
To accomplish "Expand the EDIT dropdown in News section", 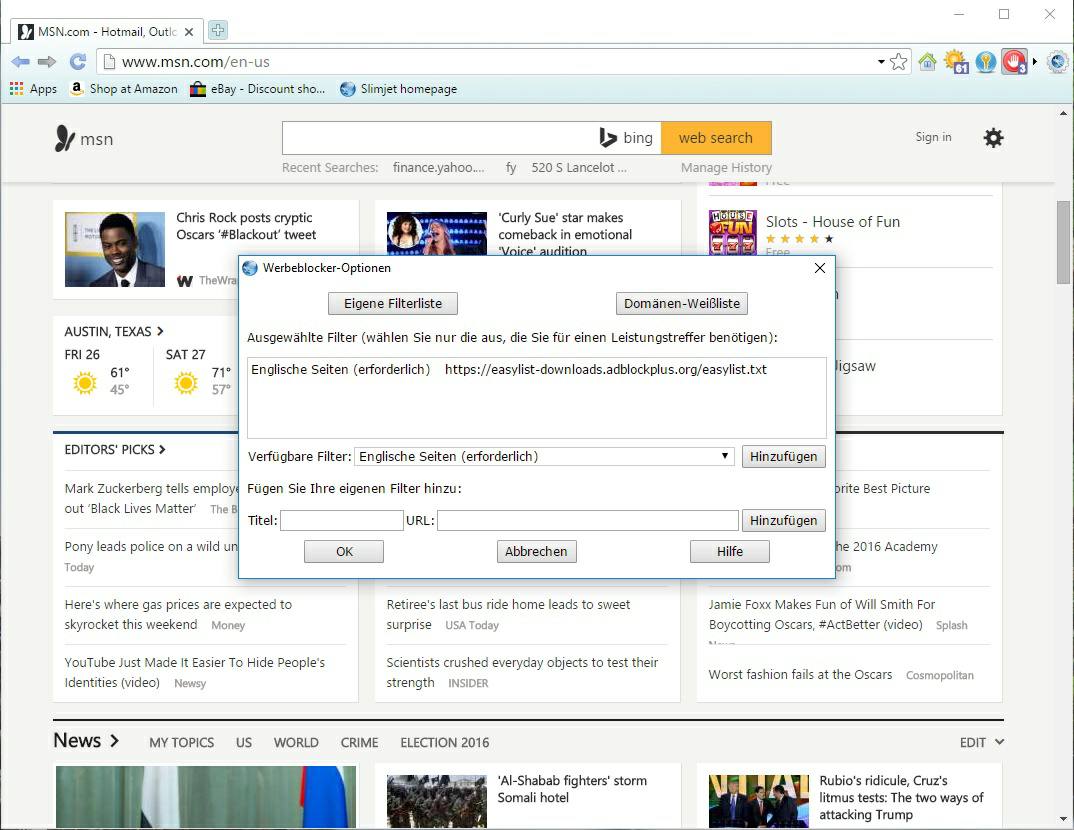I will click(981, 742).
